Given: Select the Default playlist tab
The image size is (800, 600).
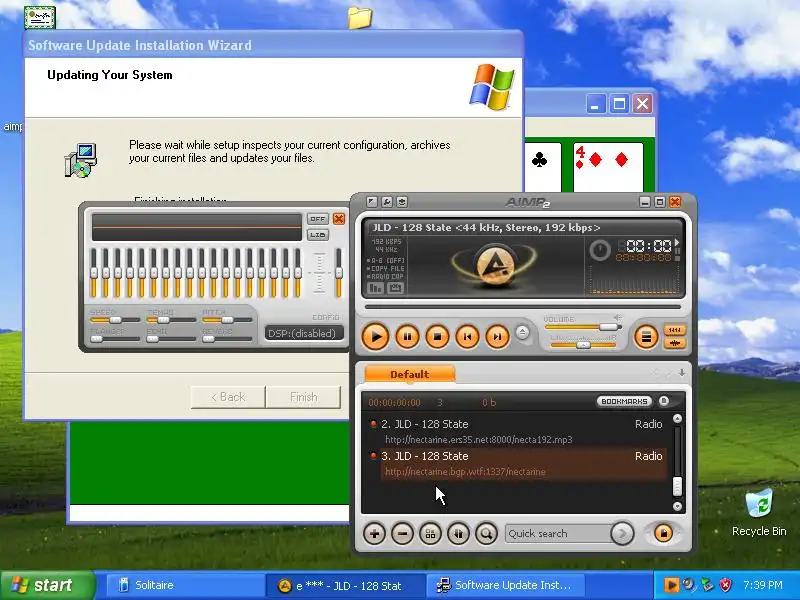Looking at the screenshot, I should [409, 374].
